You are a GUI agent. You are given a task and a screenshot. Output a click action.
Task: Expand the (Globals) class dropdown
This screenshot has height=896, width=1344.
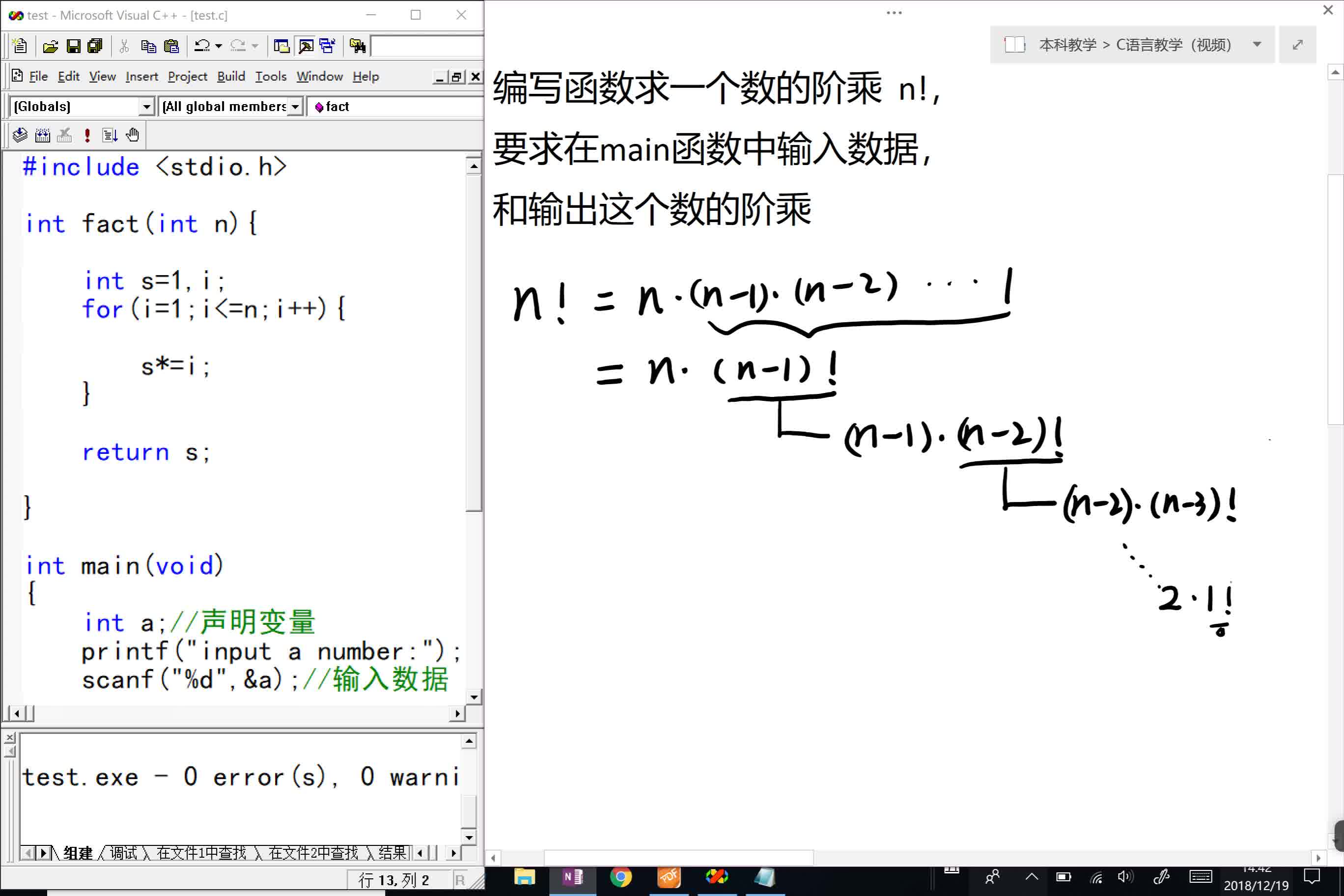[146, 107]
